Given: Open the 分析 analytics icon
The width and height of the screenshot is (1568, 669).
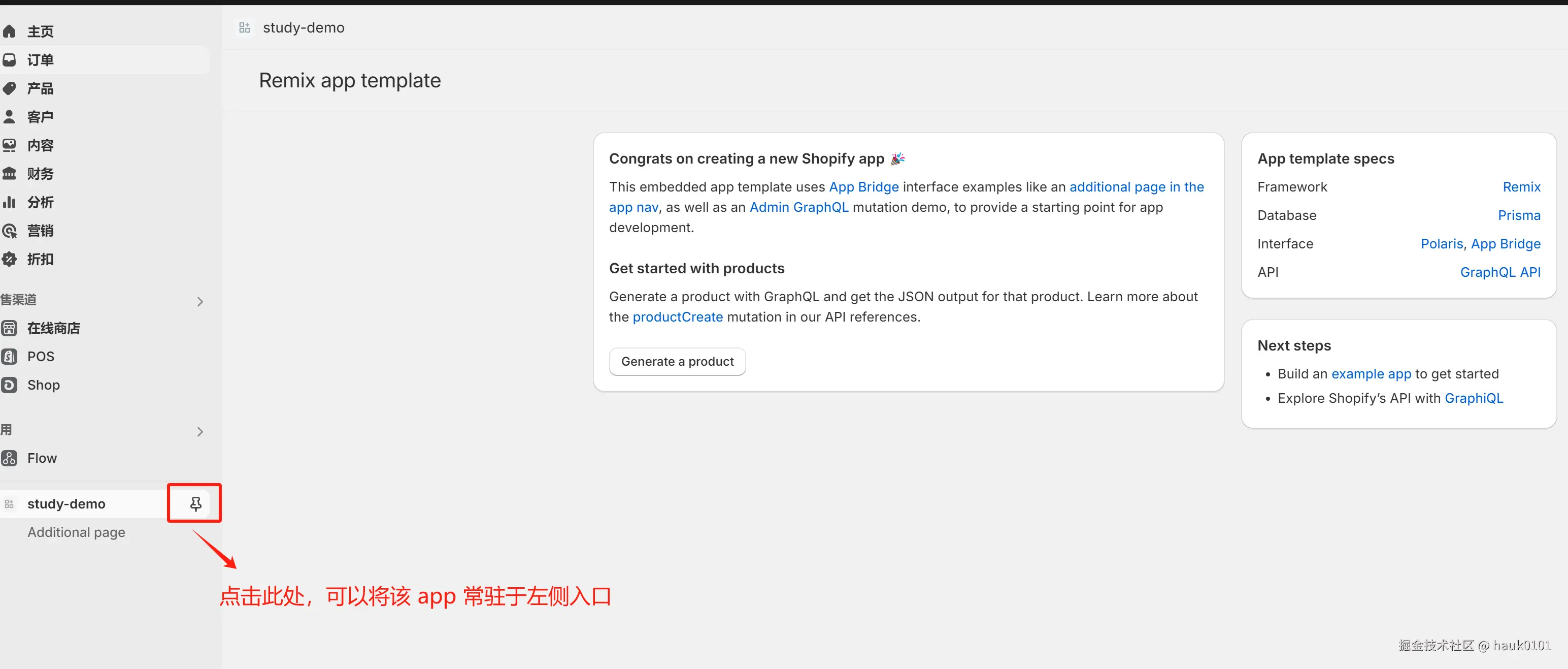Looking at the screenshot, I should (x=10, y=202).
